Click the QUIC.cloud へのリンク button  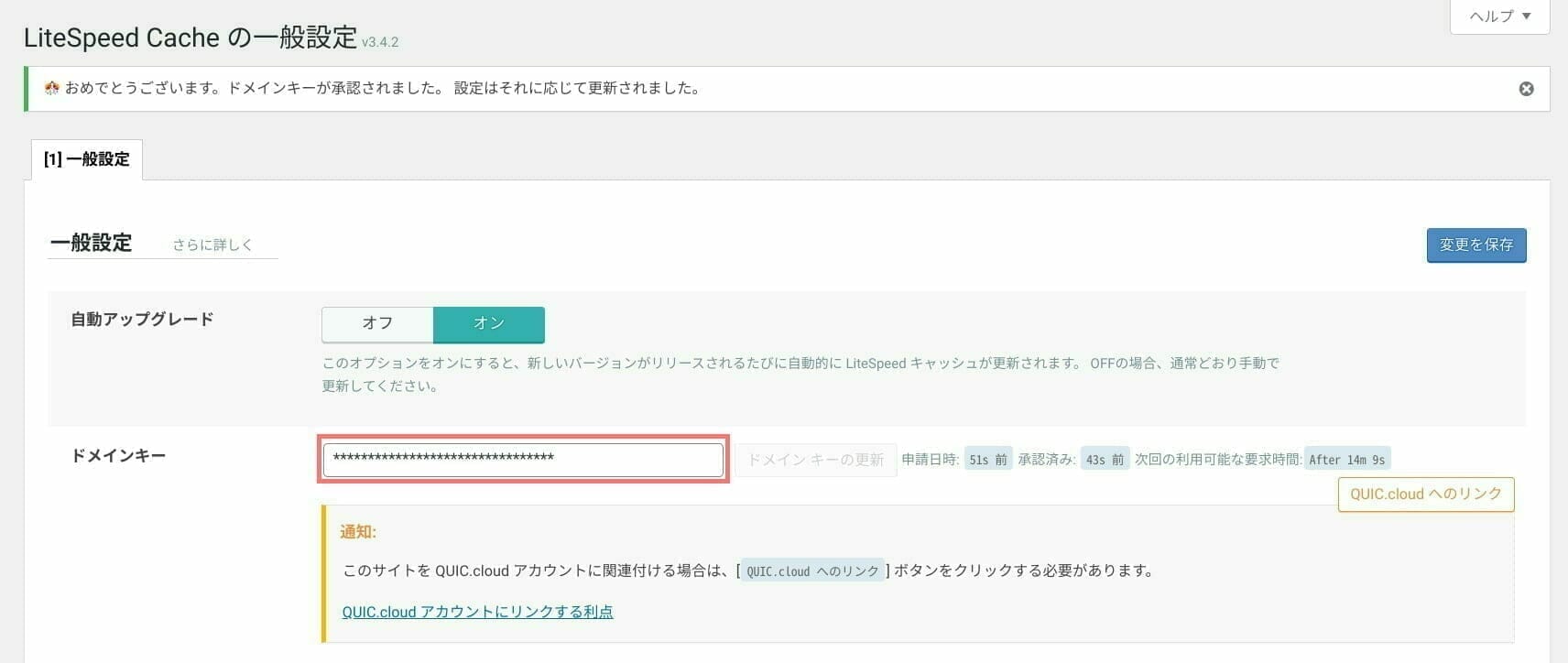[x=1426, y=495]
